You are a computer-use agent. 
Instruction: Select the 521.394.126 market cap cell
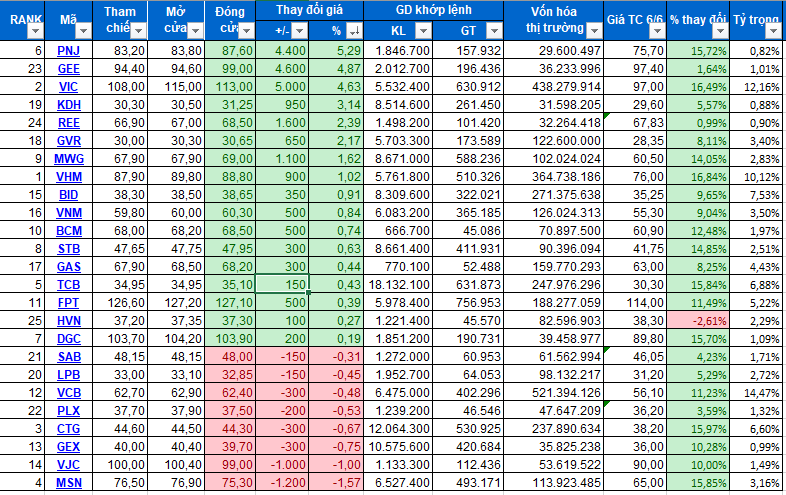[x=553, y=393]
